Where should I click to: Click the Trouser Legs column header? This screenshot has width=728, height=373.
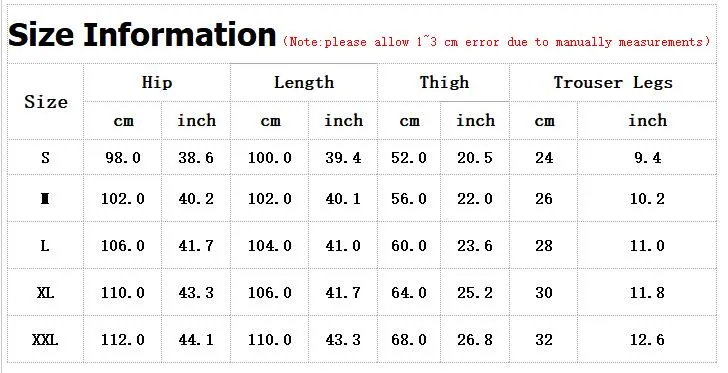(613, 83)
